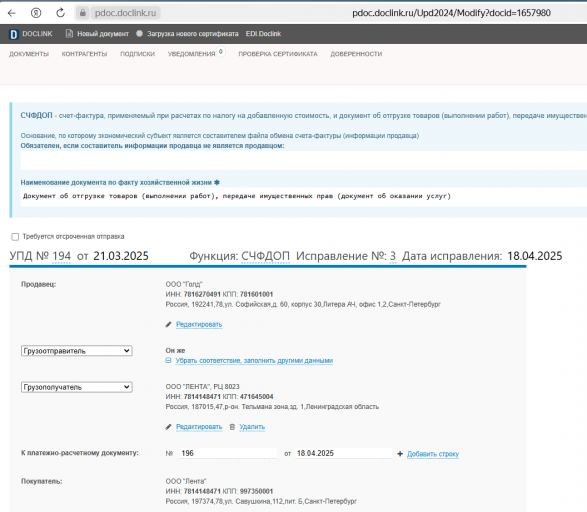
Task: Open ПРОВЕРКА СЕРТИФИКАТА menu item
Action: click(x=278, y=54)
